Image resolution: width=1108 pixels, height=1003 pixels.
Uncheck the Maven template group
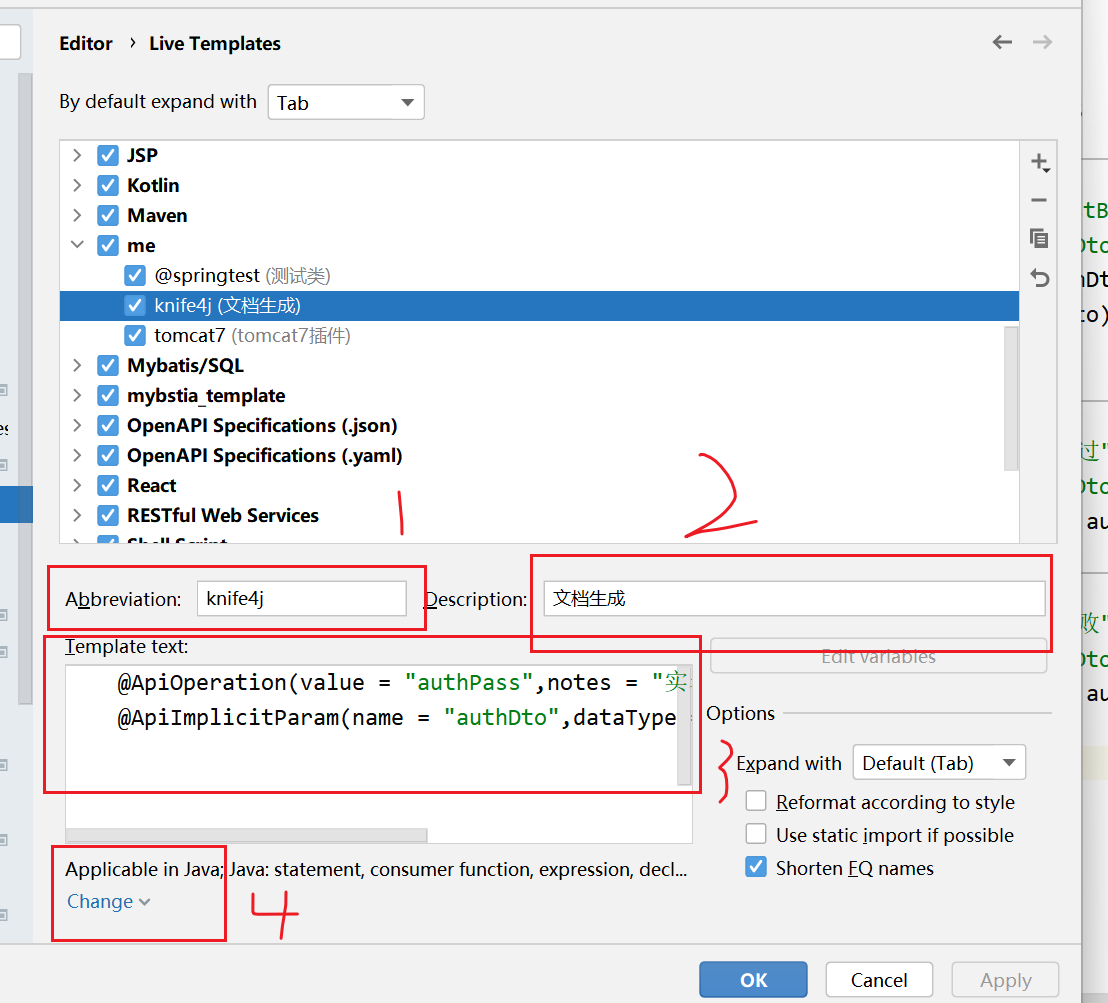(x=108, y=215)
